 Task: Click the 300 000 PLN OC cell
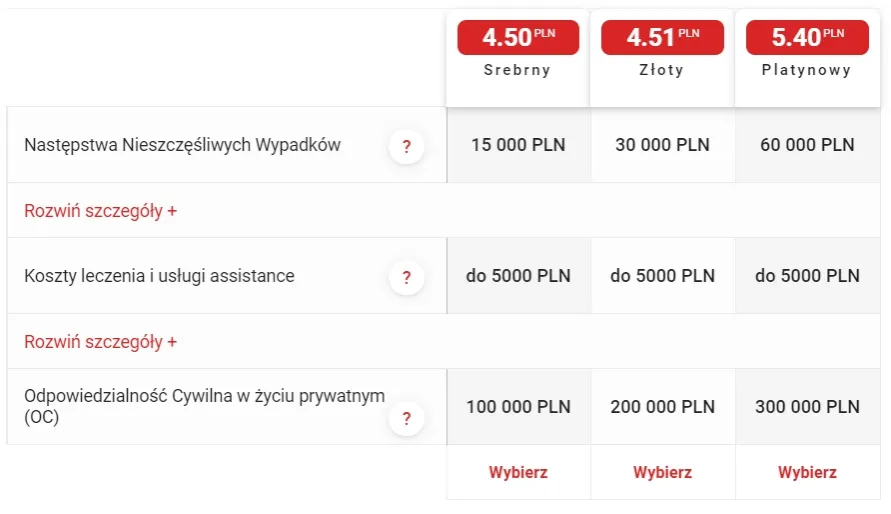[807, 407]
